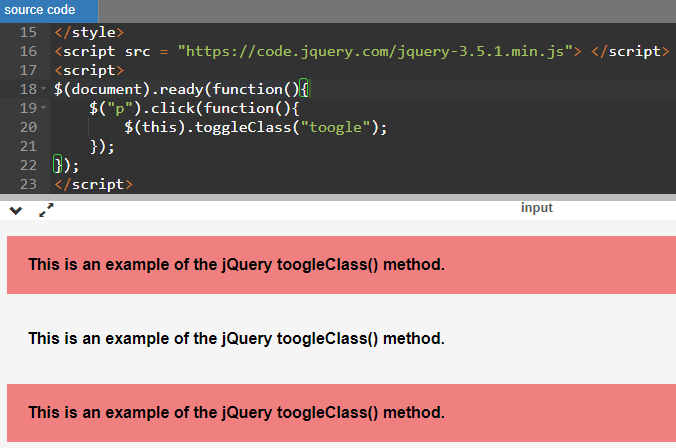Click the closing style tag line
This screenshot has height=448, width=676.
(x=89, y=32)
